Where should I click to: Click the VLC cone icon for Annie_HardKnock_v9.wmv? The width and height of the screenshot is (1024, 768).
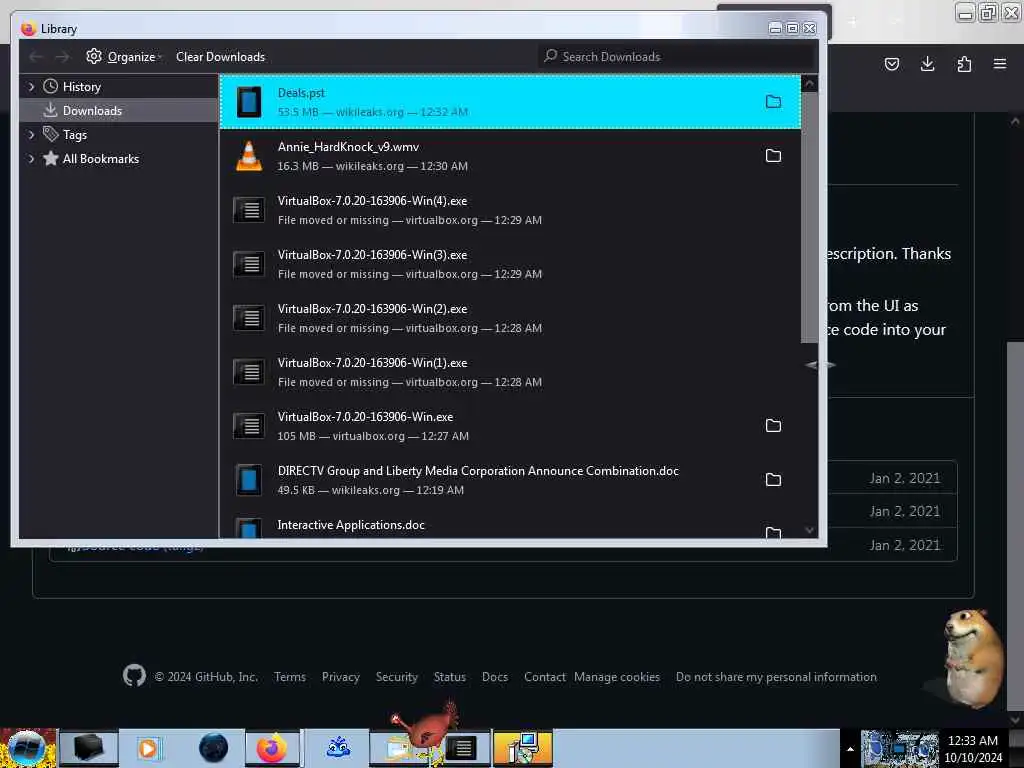click(249, 157)
